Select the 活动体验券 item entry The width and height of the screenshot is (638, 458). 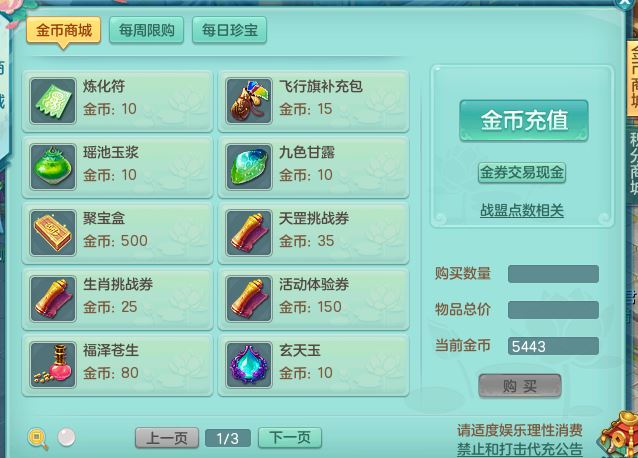[x=314, y=299]
